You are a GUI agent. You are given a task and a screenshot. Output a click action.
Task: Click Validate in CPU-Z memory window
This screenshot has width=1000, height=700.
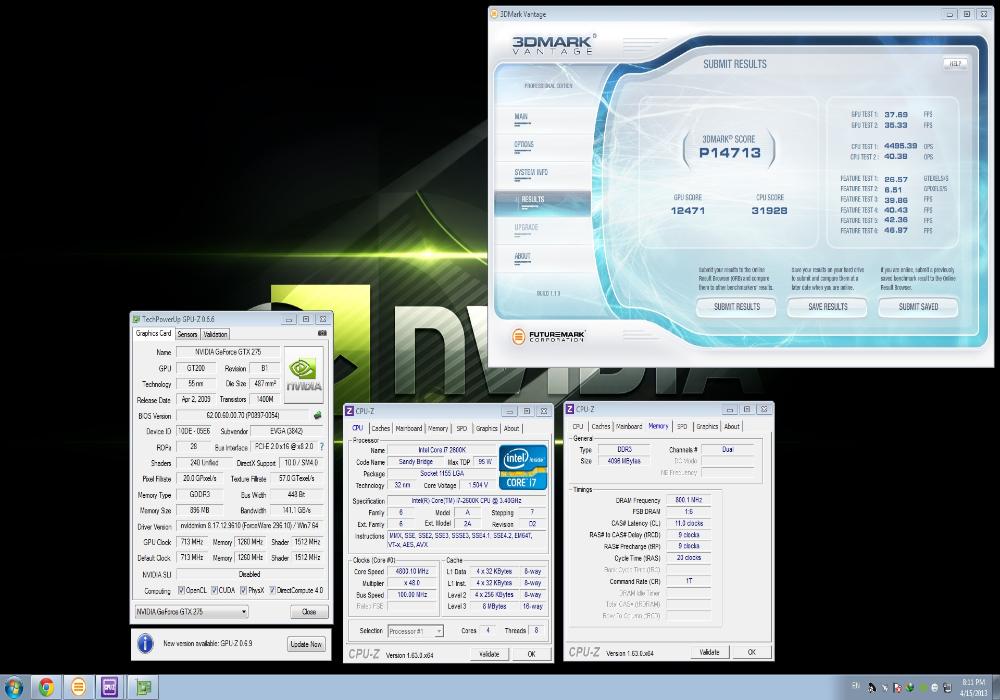[709, 652]
